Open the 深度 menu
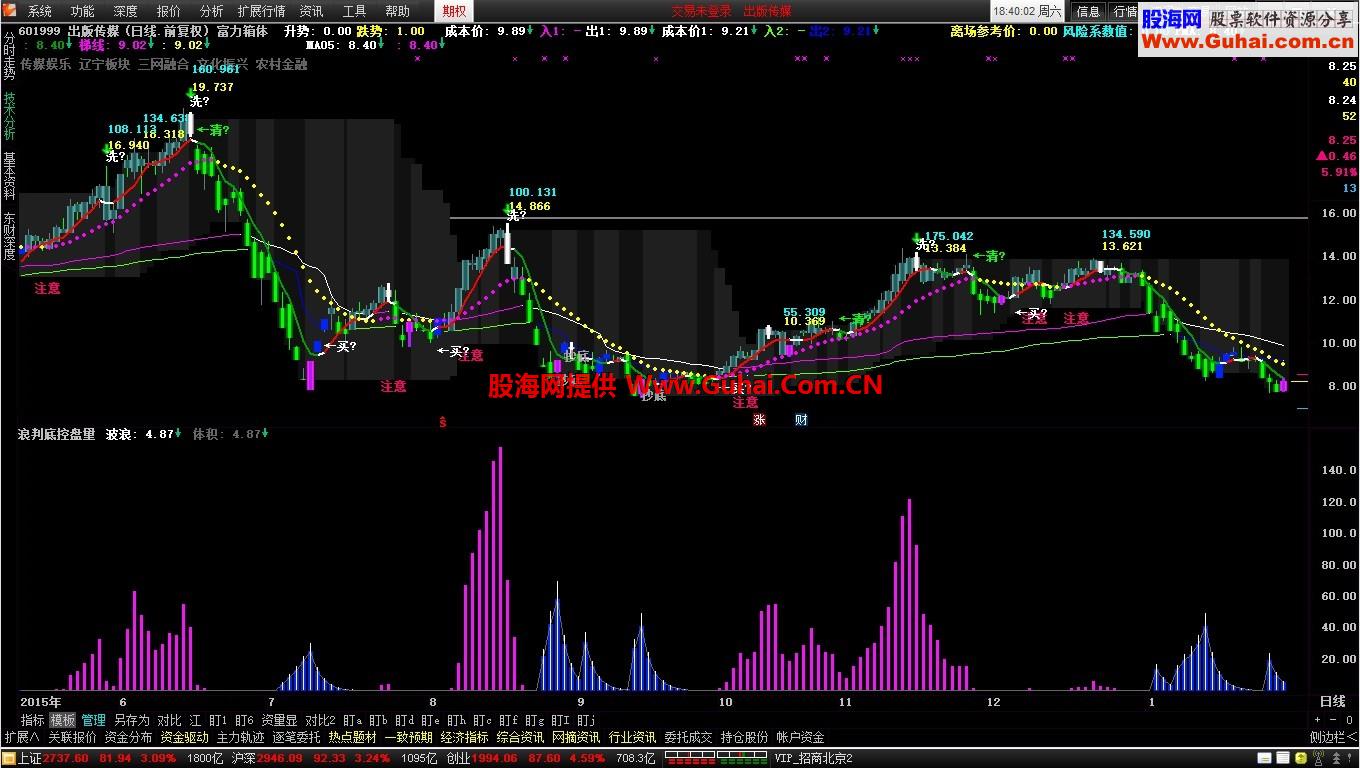The image size is (1360, 768). click(x=126, y=11)
